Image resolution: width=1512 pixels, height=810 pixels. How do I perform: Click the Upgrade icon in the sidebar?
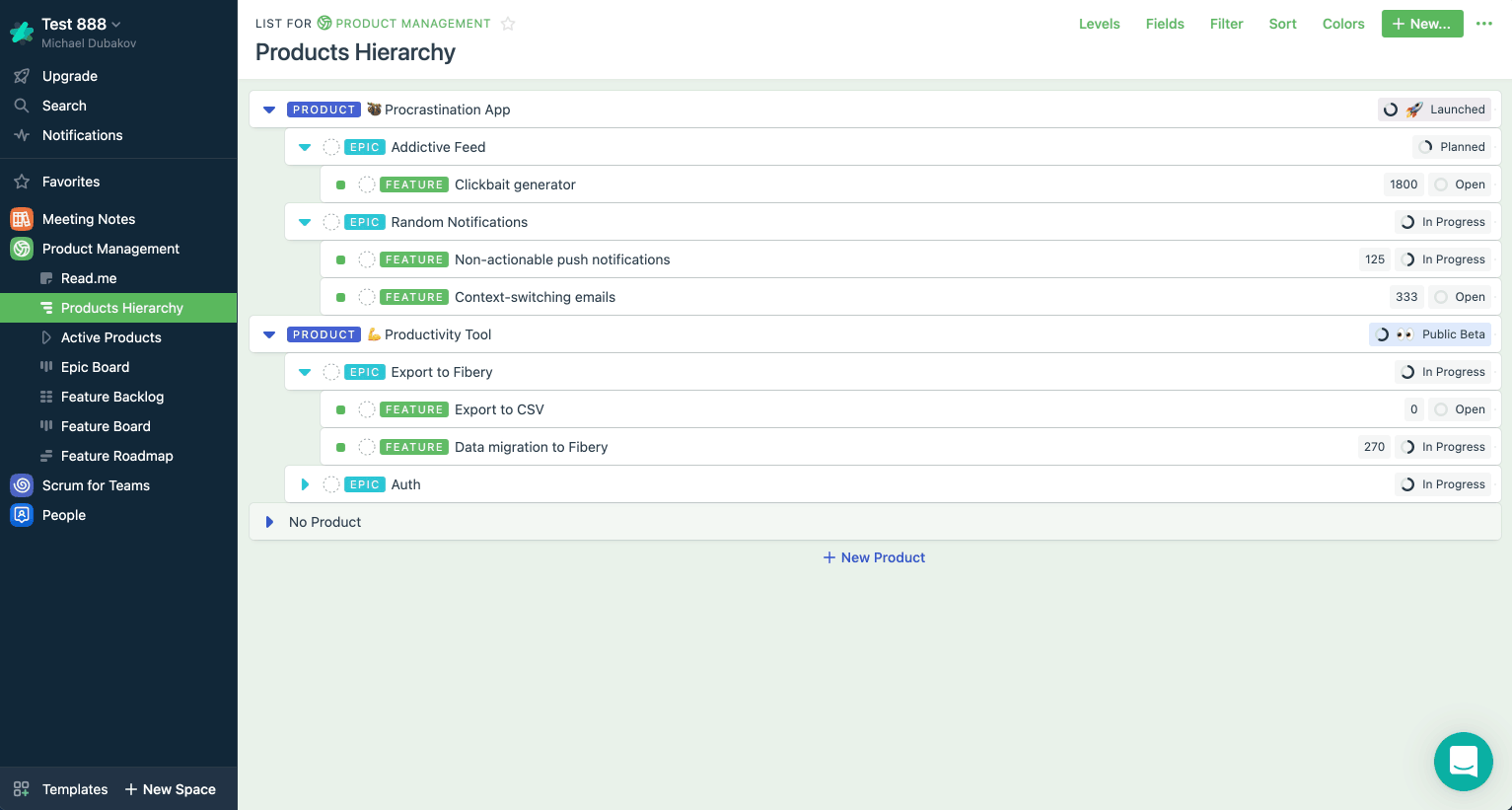(22, 76)
